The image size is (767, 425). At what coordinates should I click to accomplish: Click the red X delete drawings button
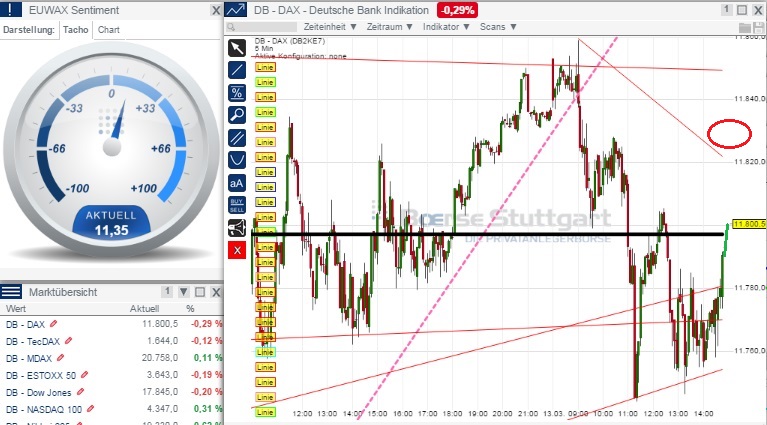pyautogui.click(x=237, y=251)
